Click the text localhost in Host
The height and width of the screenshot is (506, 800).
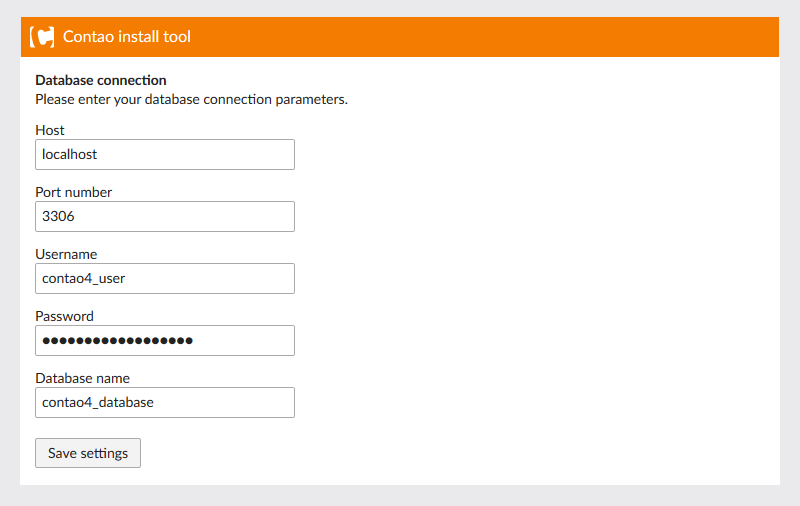tap(69, 154)
